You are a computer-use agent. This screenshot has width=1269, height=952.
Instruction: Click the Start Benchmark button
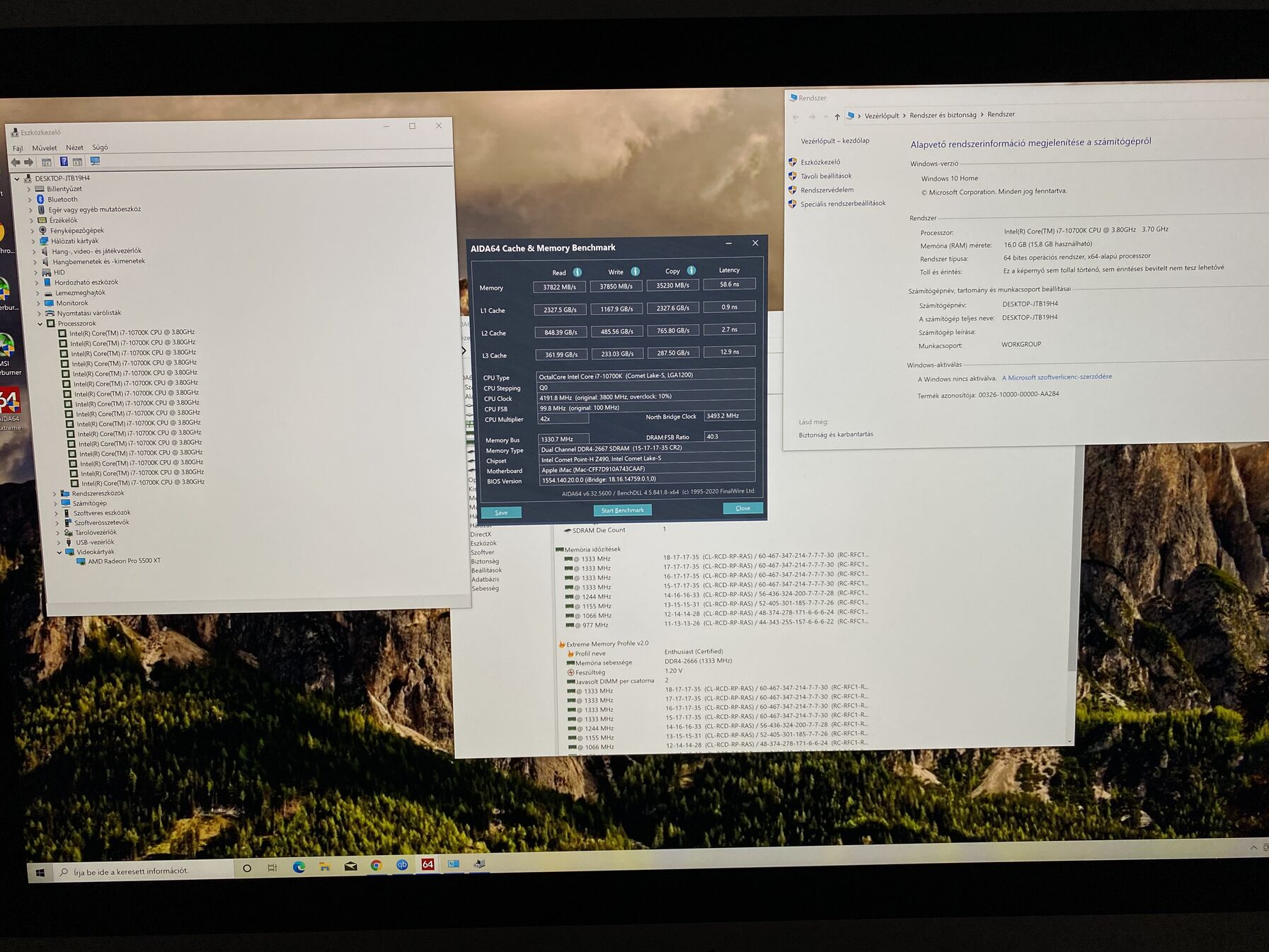(x=622, y=510)
